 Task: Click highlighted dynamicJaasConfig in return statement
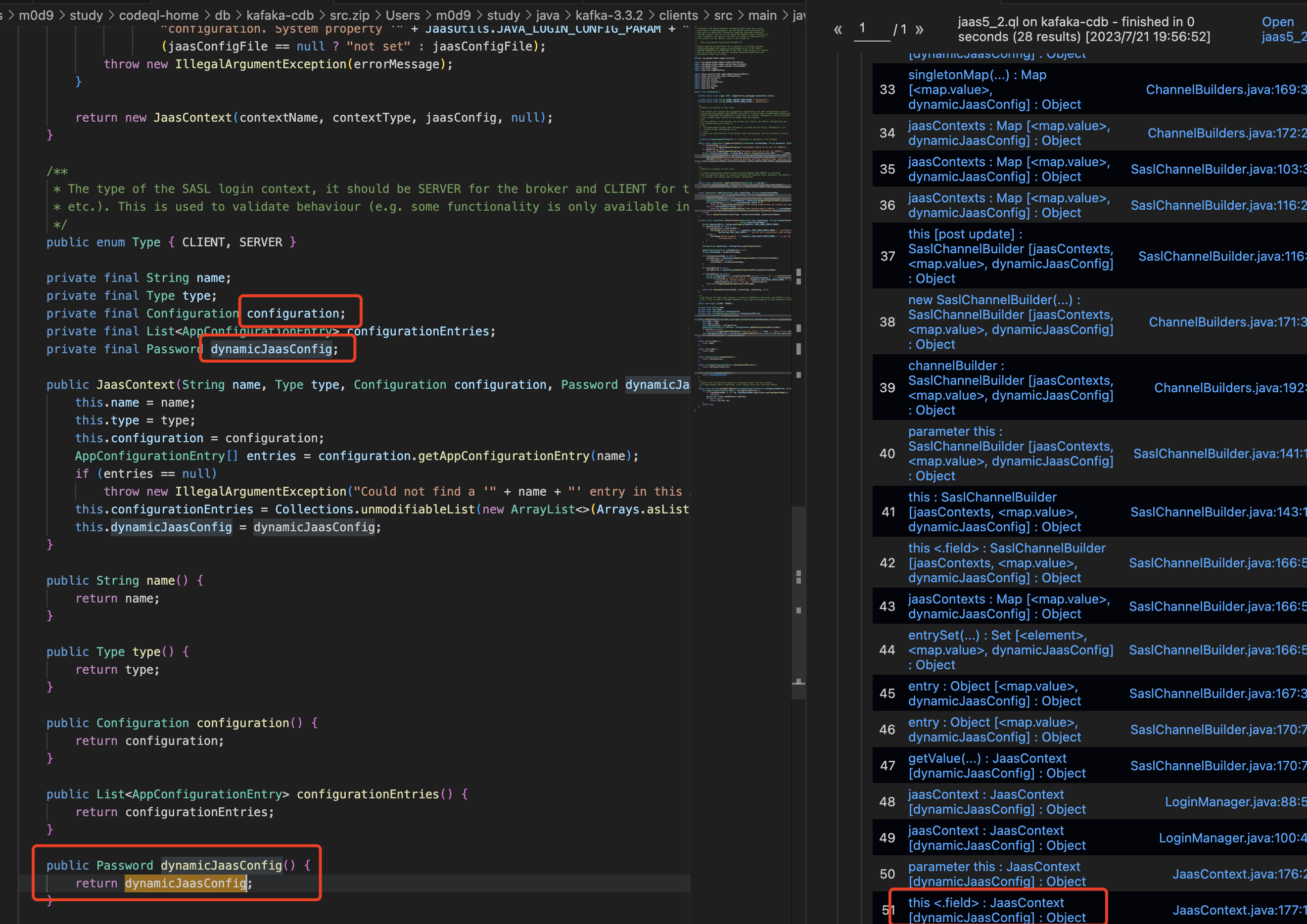[x=186, y=883]
